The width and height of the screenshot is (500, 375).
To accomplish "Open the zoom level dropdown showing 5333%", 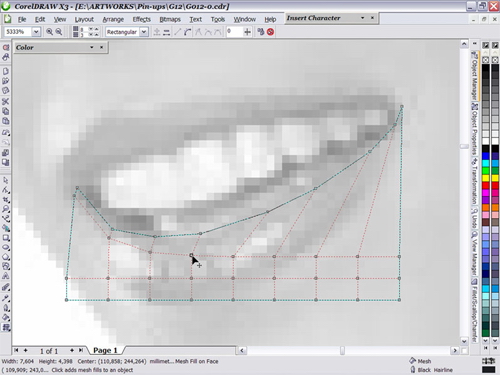I will [36, 32].
